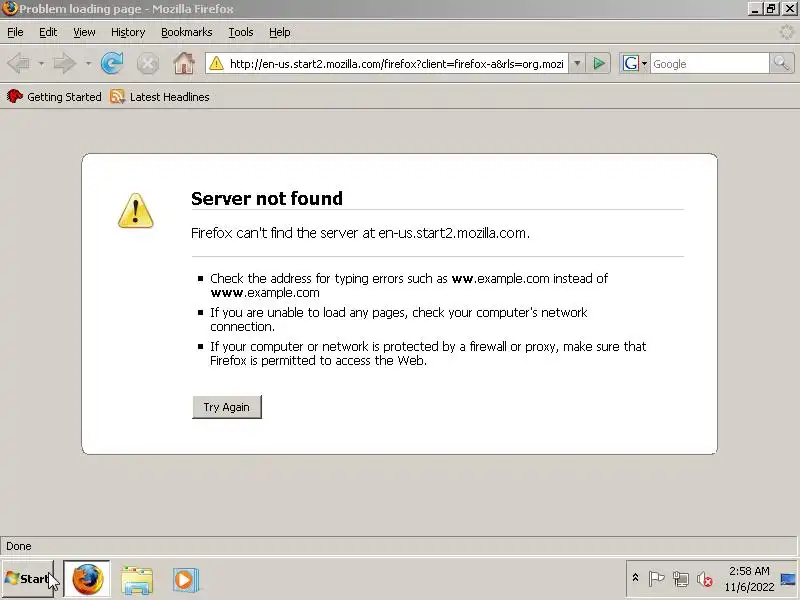Click the Stop loading icon
This screenshot has height=600, width=800.
[x=148, y=64]
